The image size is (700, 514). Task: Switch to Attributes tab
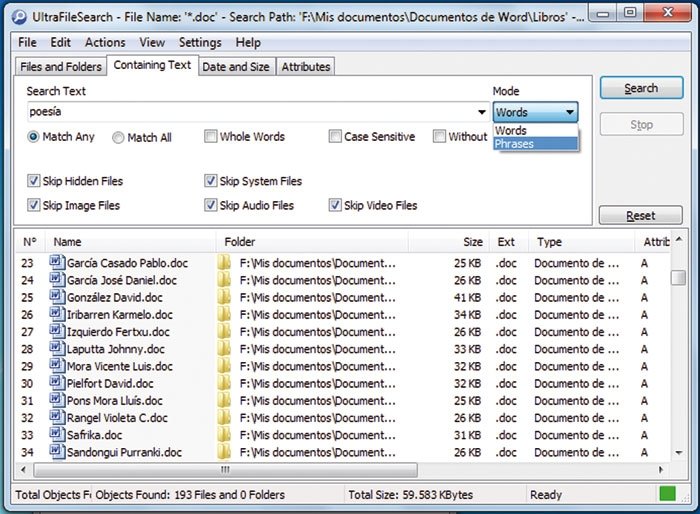click(306, 67)
